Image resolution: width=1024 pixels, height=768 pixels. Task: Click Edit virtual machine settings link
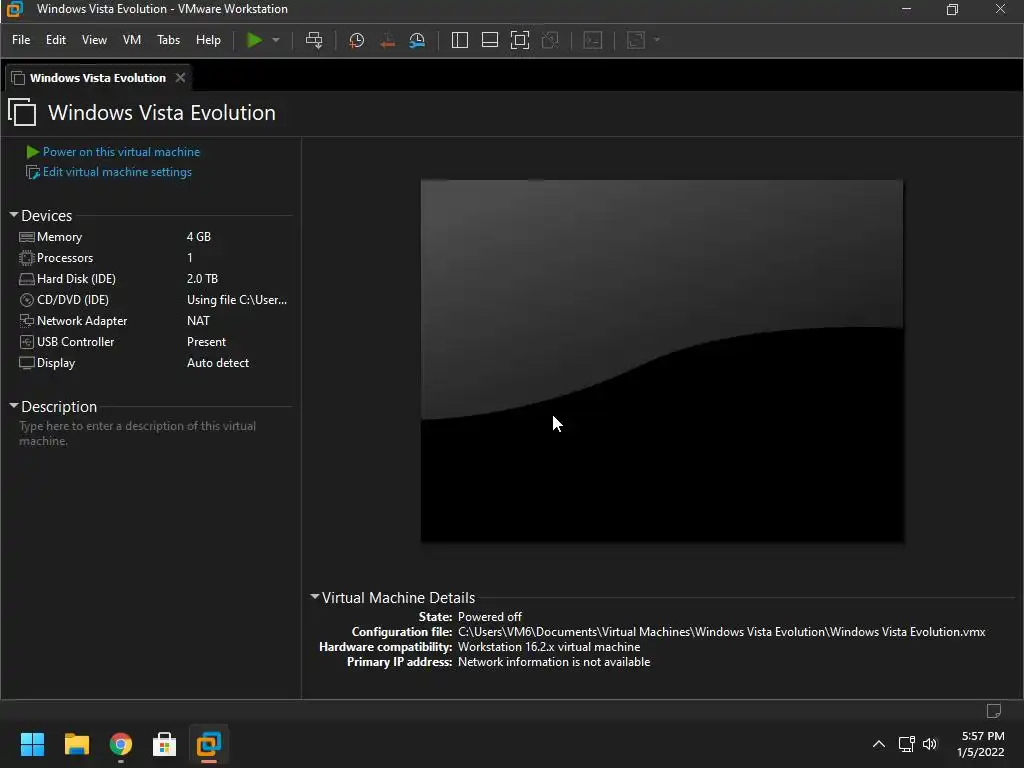pos(118,172)
